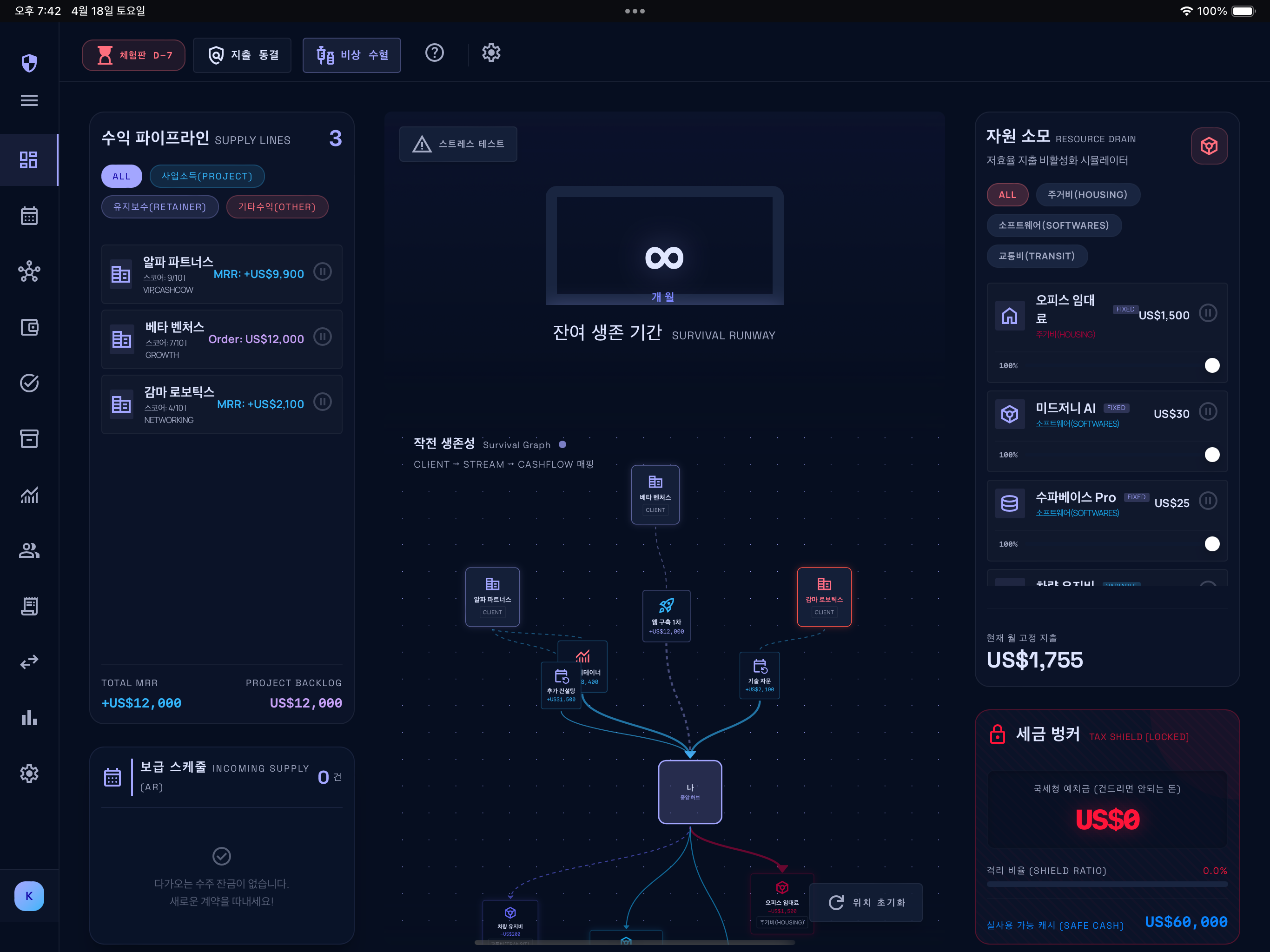This screenshot has width=1270, height=952.
Task: Filter by 기타수익(OTHER)
Action: tap(278, 207)
